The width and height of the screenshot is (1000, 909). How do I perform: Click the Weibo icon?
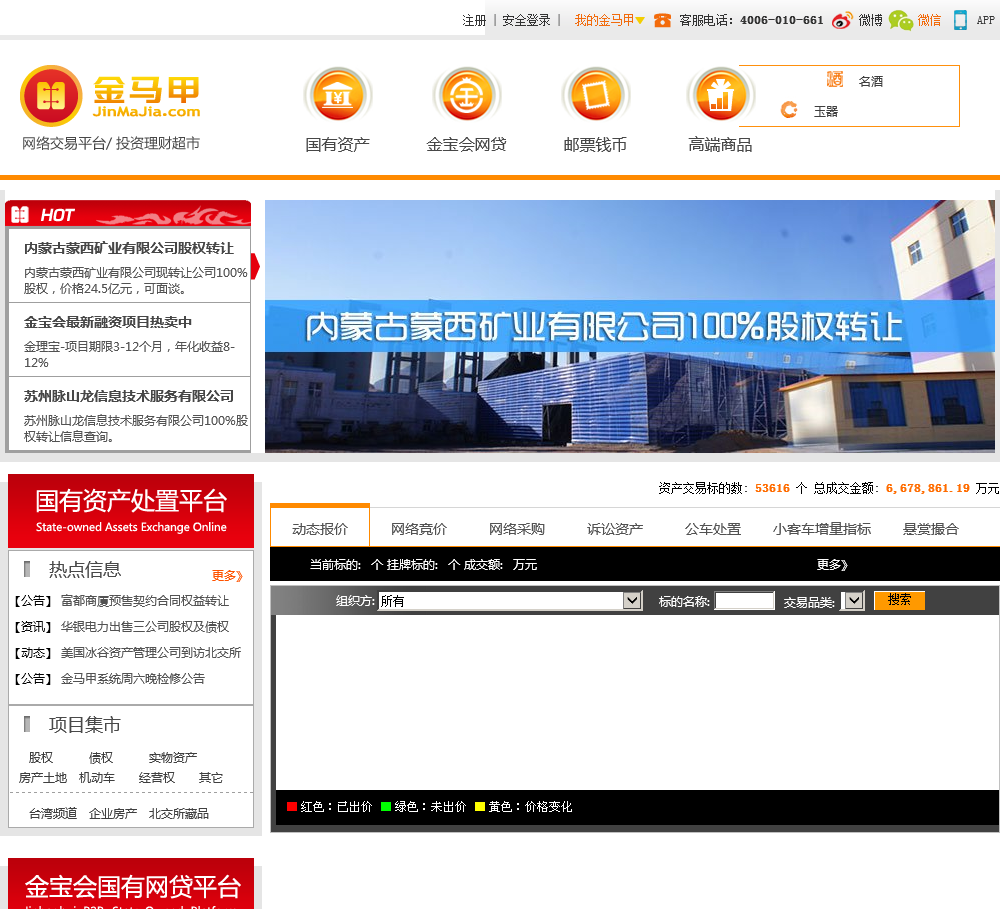(x=842, y=20)
